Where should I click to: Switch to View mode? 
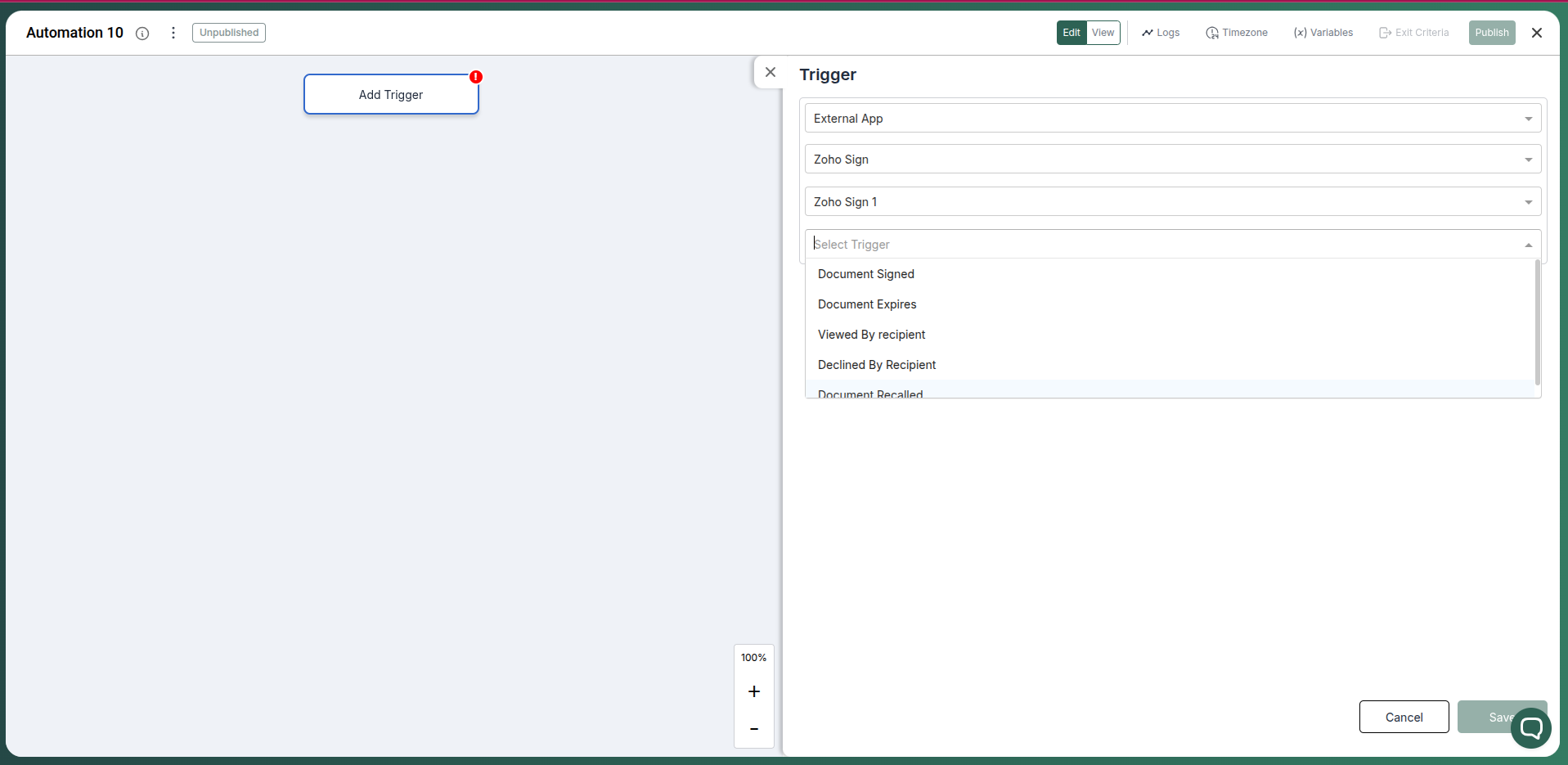[1103, 33]
